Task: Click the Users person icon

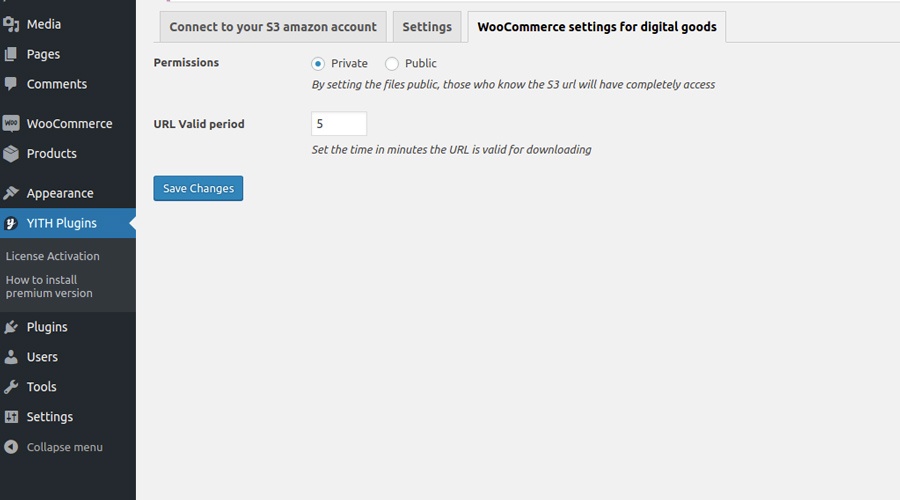Action: [10, 356]
